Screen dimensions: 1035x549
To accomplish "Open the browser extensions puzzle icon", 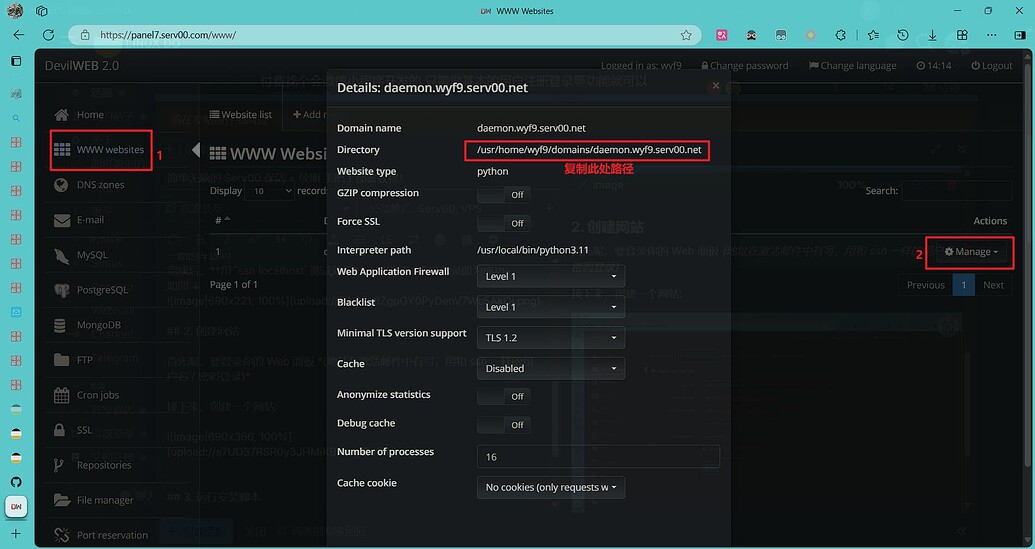I will tap(840, 35).
